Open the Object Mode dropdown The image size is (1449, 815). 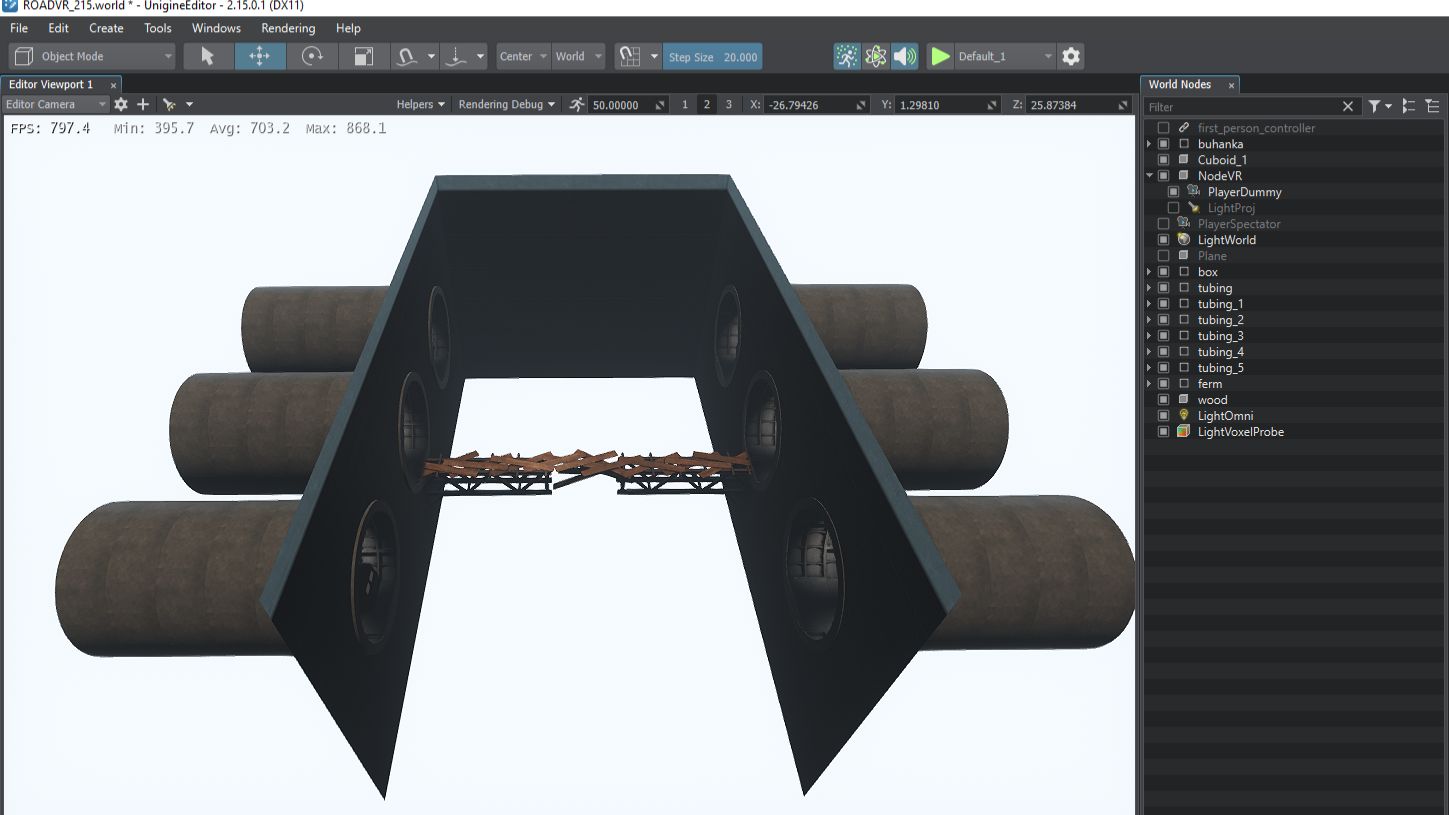click(x=92, y=56)
